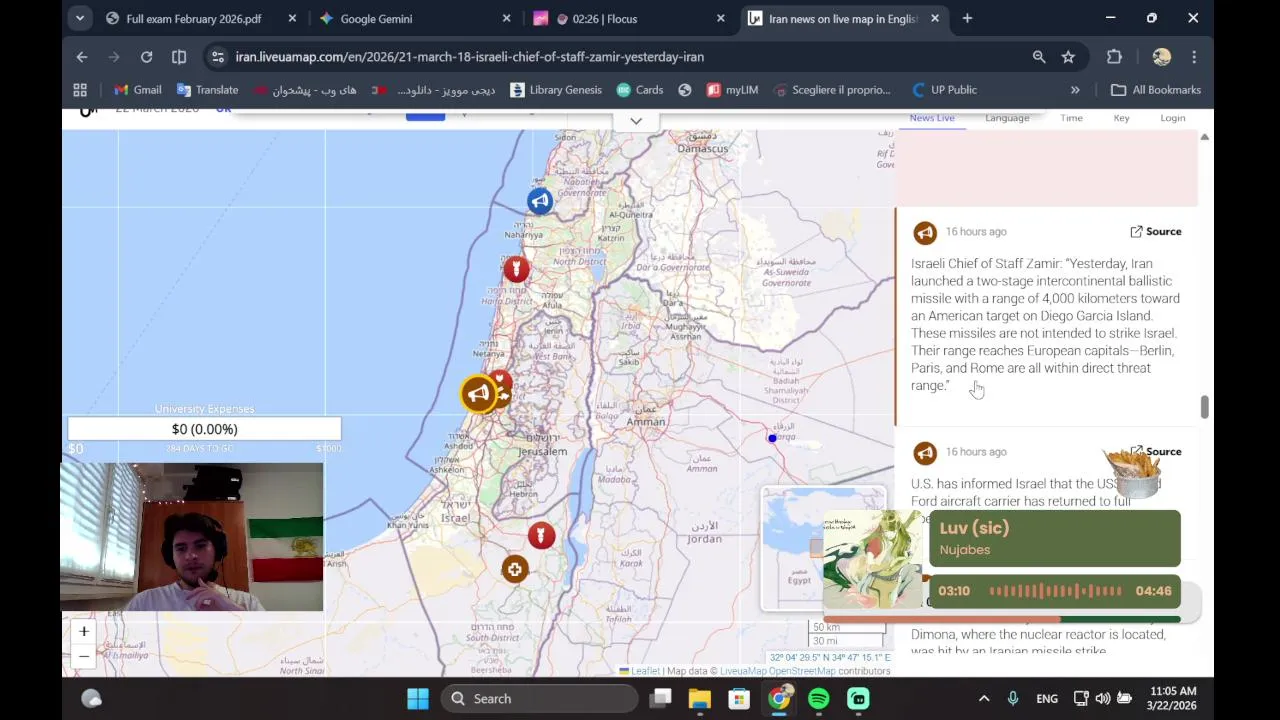The width and height of the screenshot is (1280, 720).
Task: Click the Luv (sic) track progress waveform
Action: tap(1055, 591)
